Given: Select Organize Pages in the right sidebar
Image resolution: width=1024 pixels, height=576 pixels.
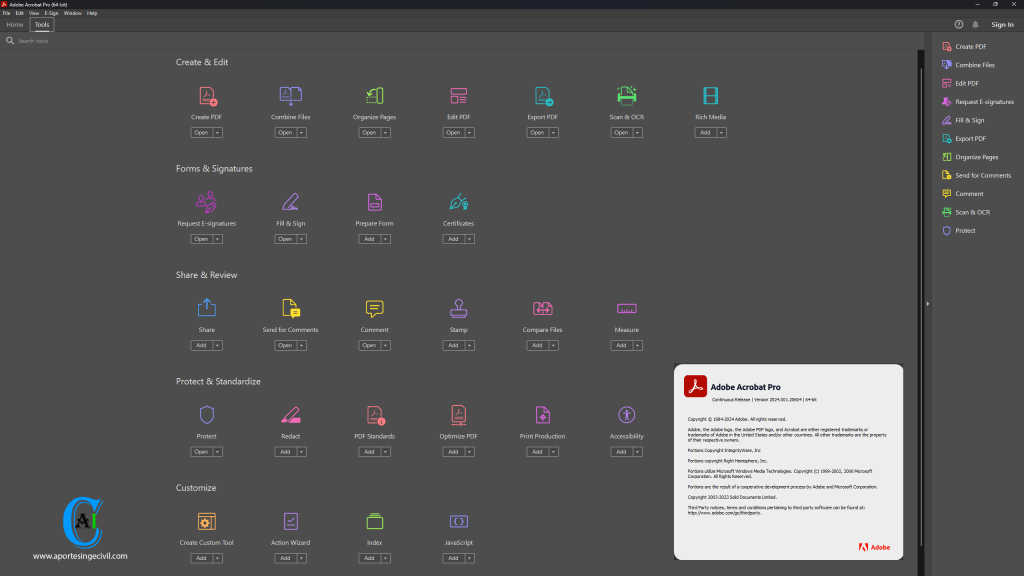Looking at the screenshot, I should (978, 157).
